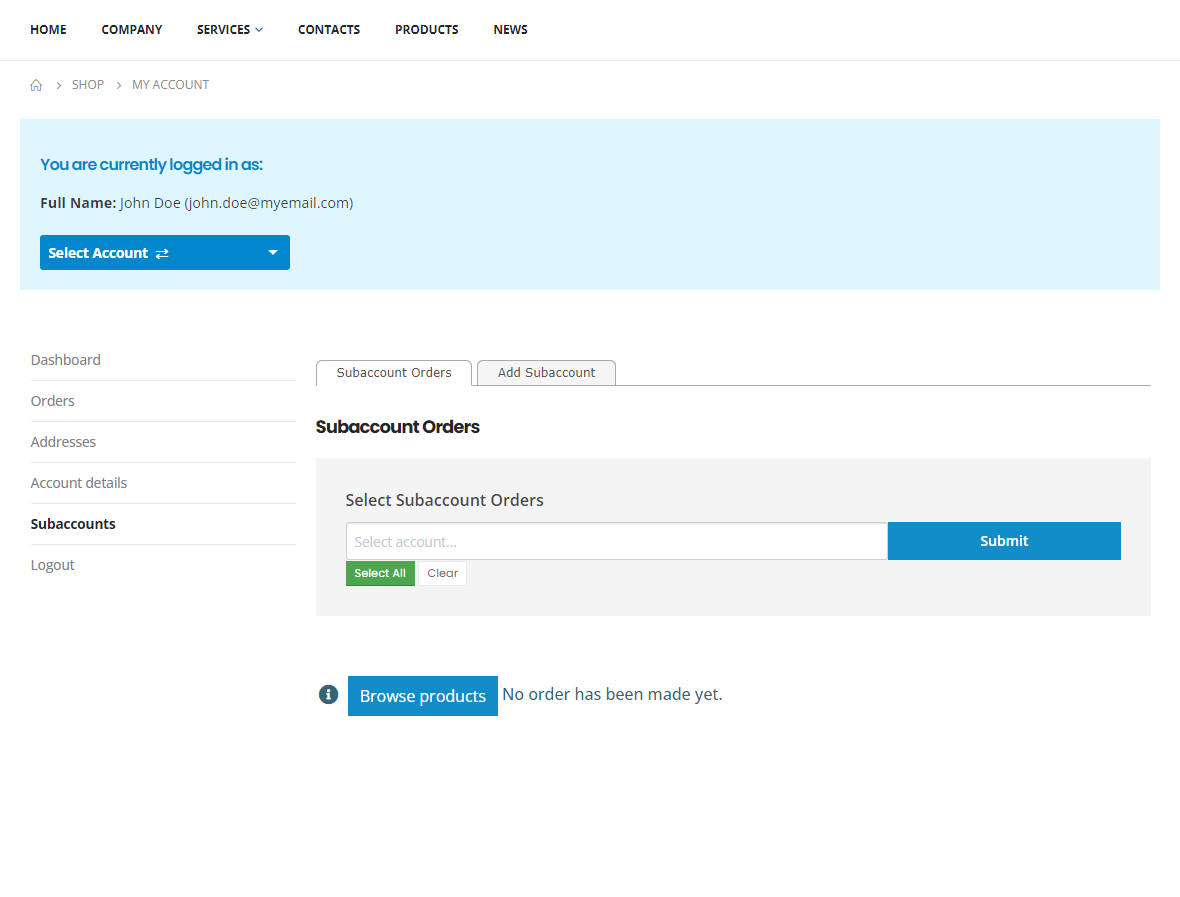Open the Contacts menu item

(329, 29)
